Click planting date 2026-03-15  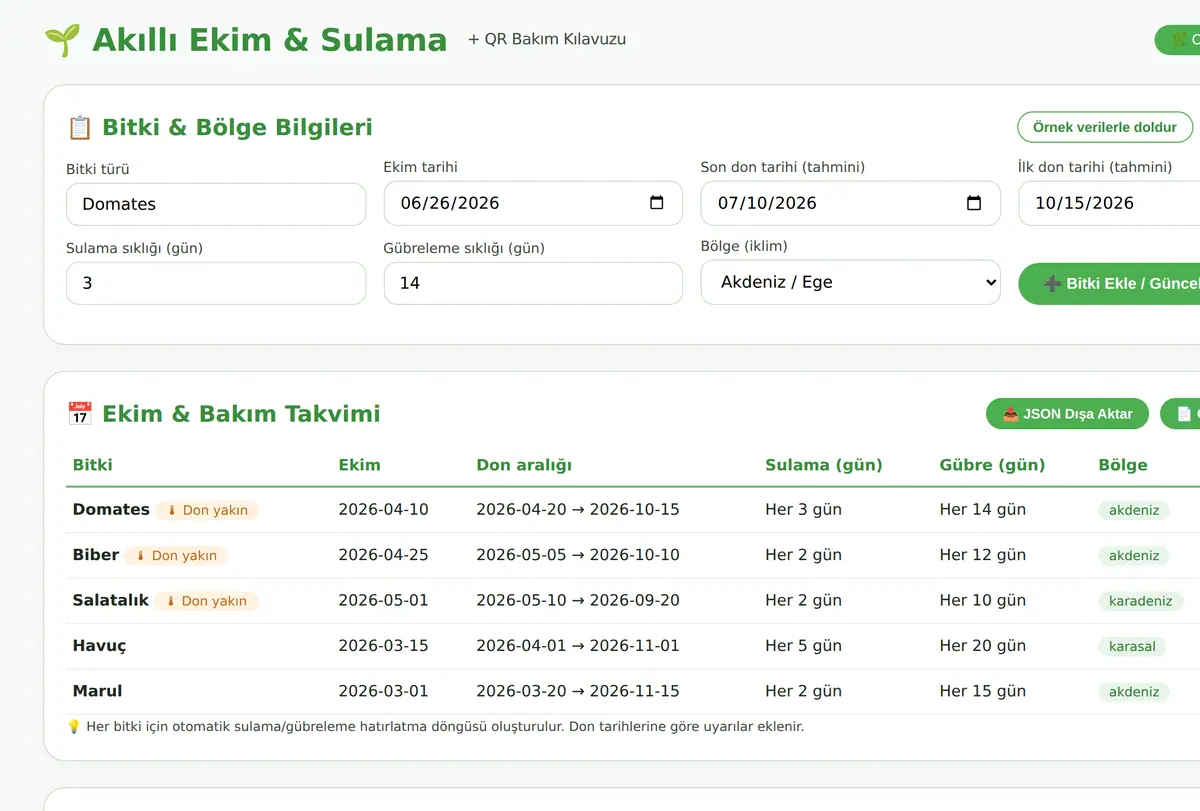[x=384, y=646]
